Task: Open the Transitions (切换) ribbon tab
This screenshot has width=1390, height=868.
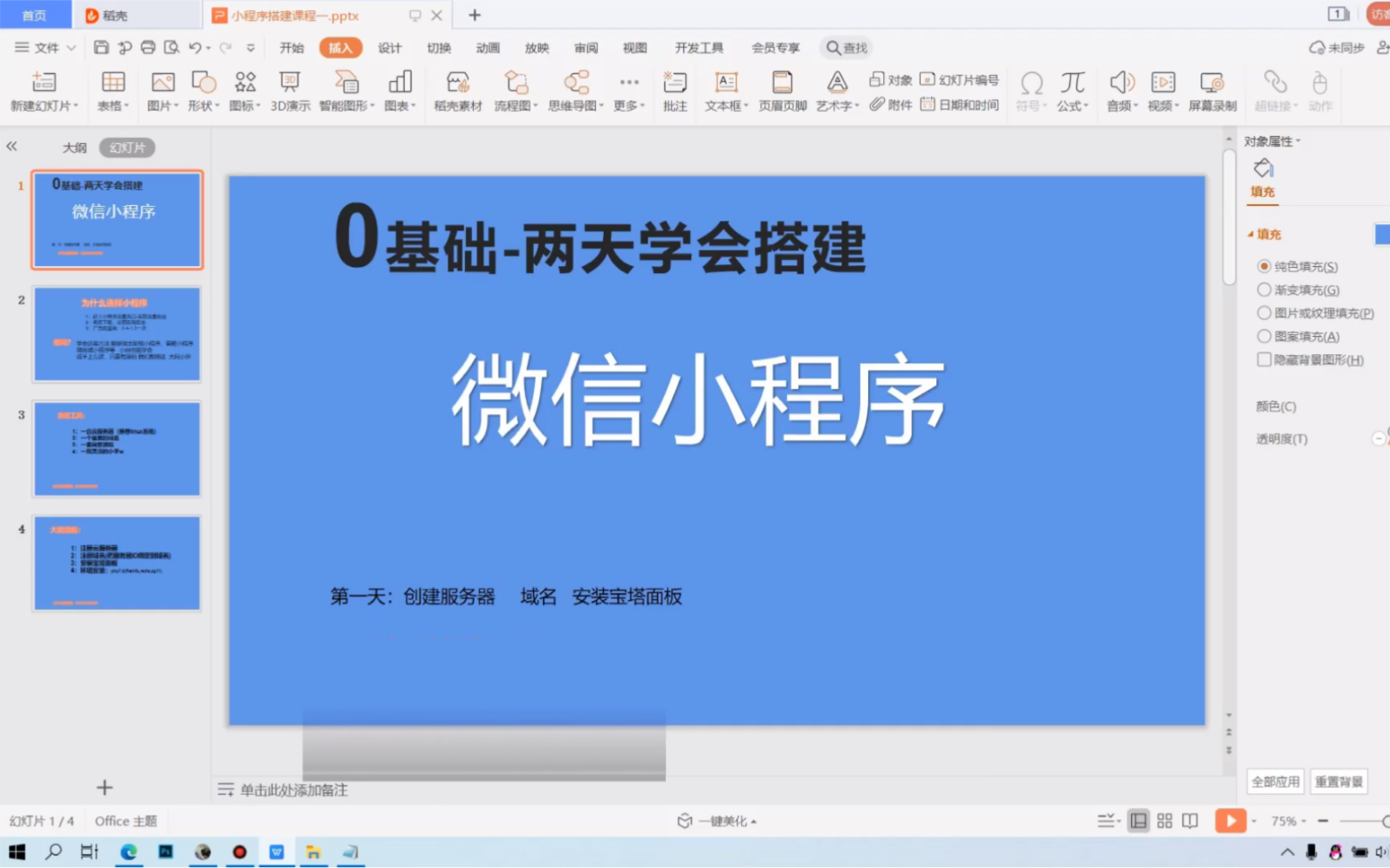Action: pos(439,47)
